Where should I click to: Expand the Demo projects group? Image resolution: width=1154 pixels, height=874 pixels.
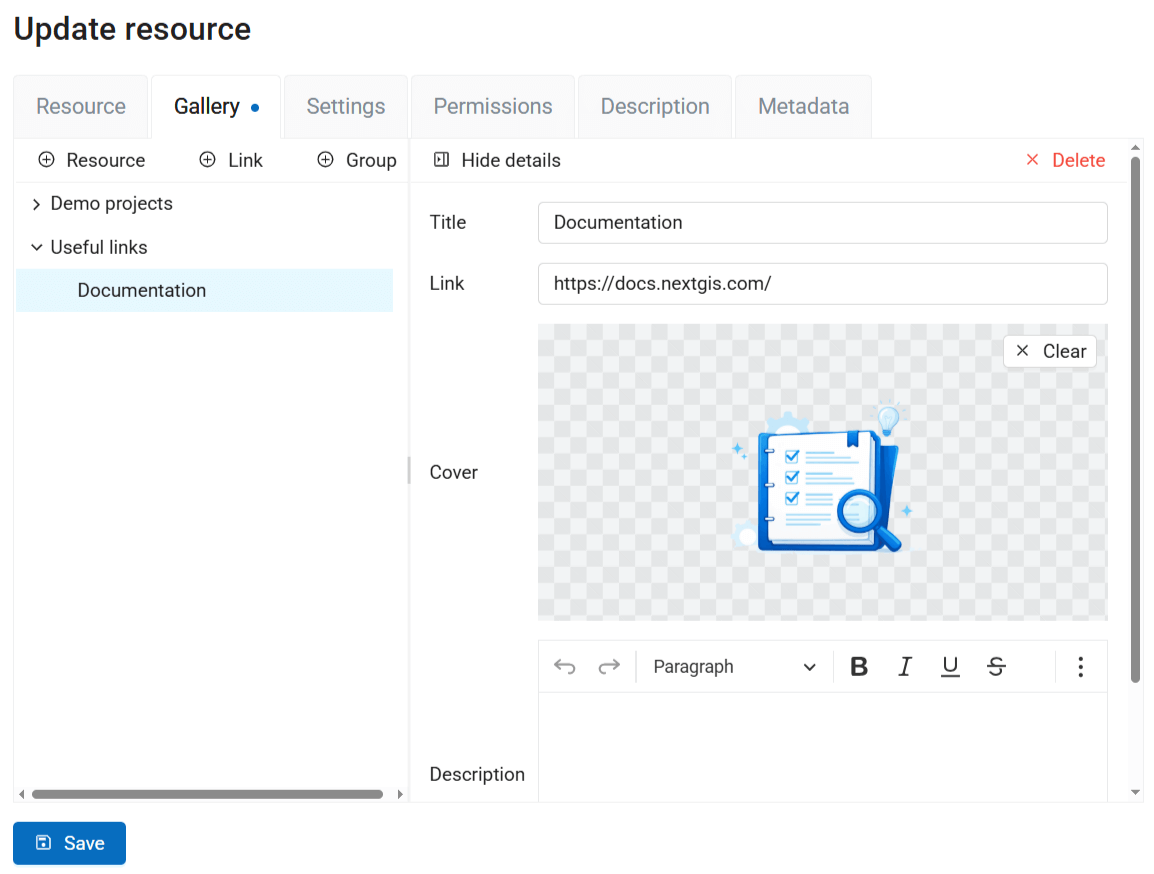tap(37, 204)
